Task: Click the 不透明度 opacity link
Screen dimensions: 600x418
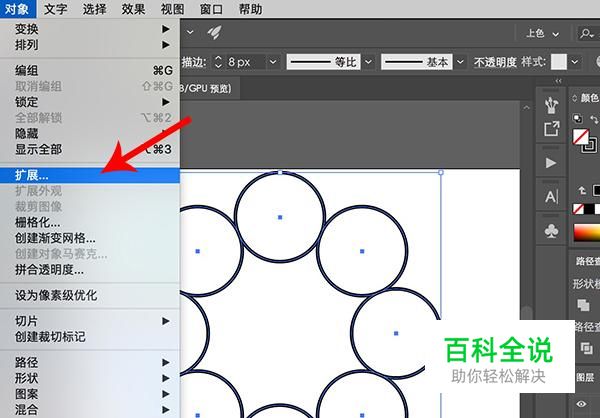Action: 495,62
